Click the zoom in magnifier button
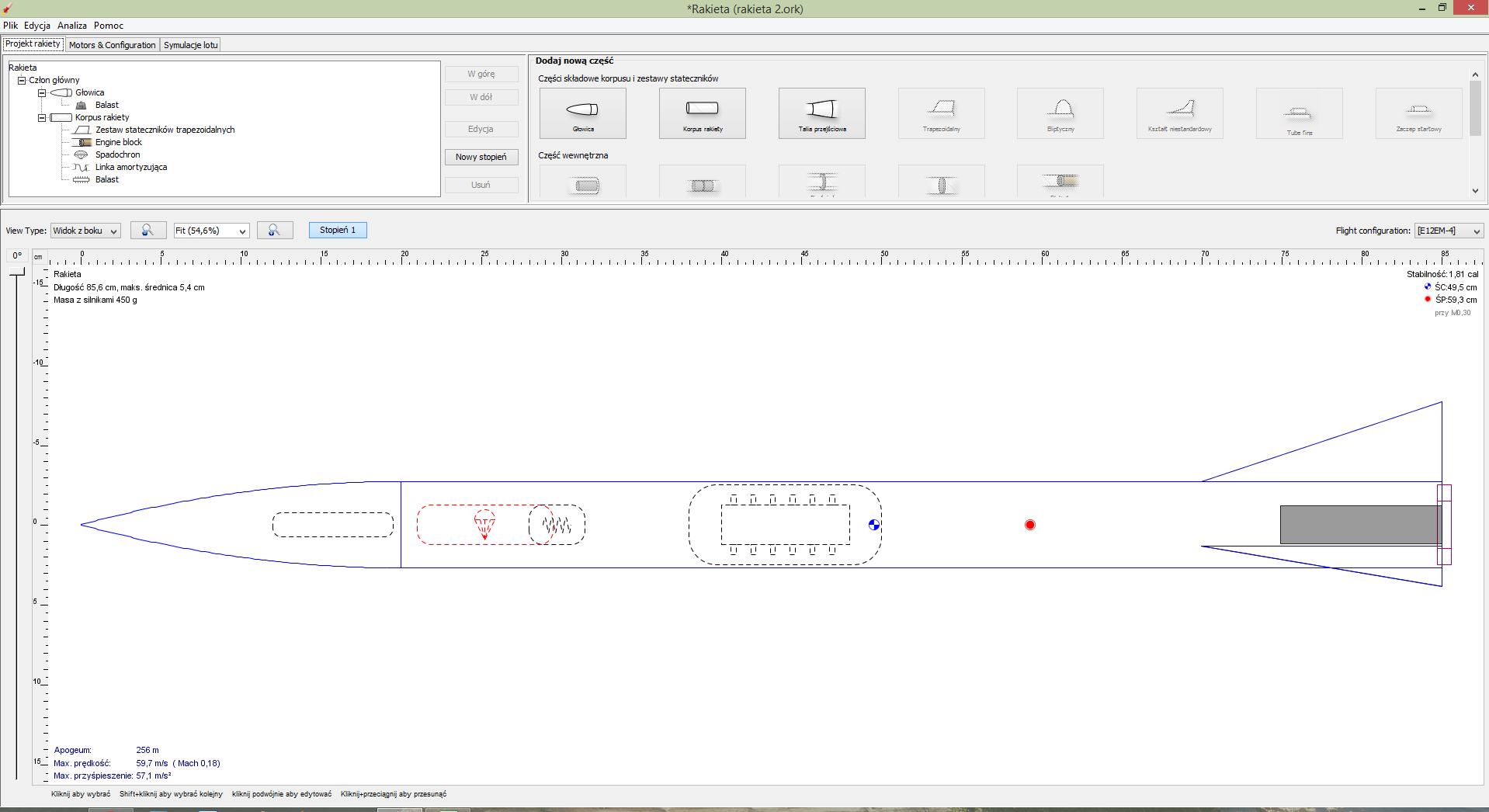Screen dimensions: 1489x812 point(275,231)
